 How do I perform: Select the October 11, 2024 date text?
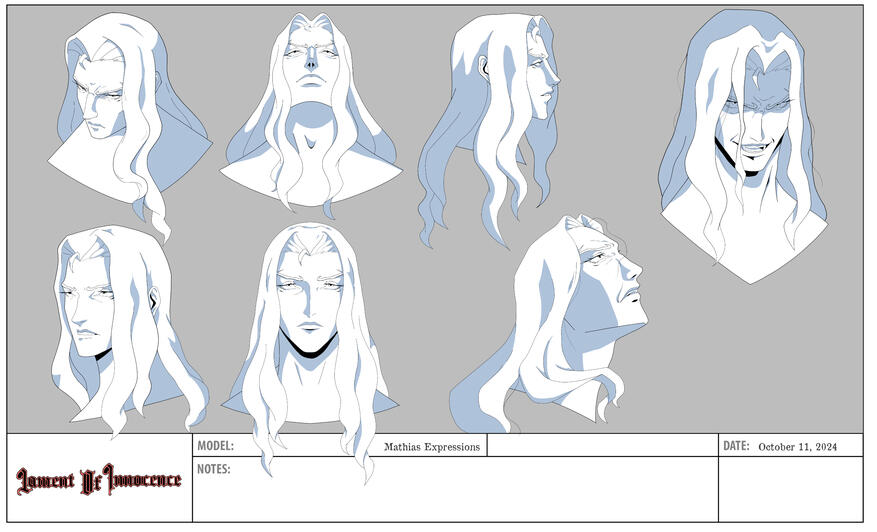pyautogui.click(x=797, y=447)
